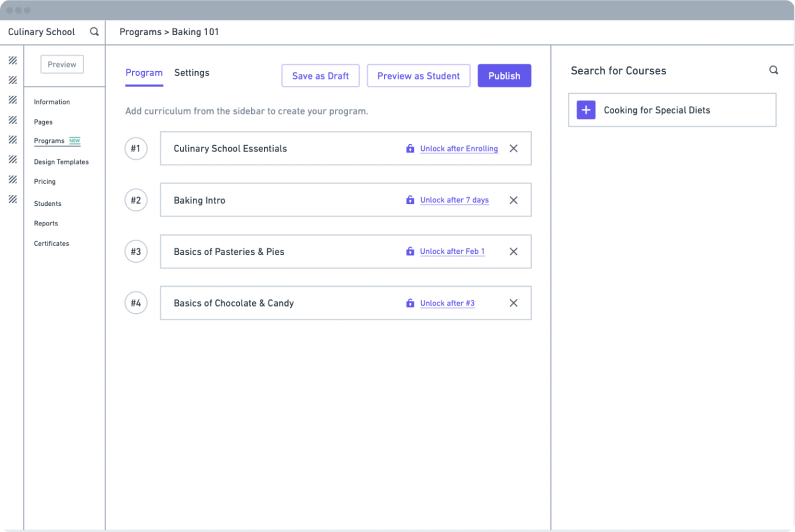Go to Certificates in the sidebar
Image resolution: width=795 pixels, height=532 pixels.
(51, 244)
